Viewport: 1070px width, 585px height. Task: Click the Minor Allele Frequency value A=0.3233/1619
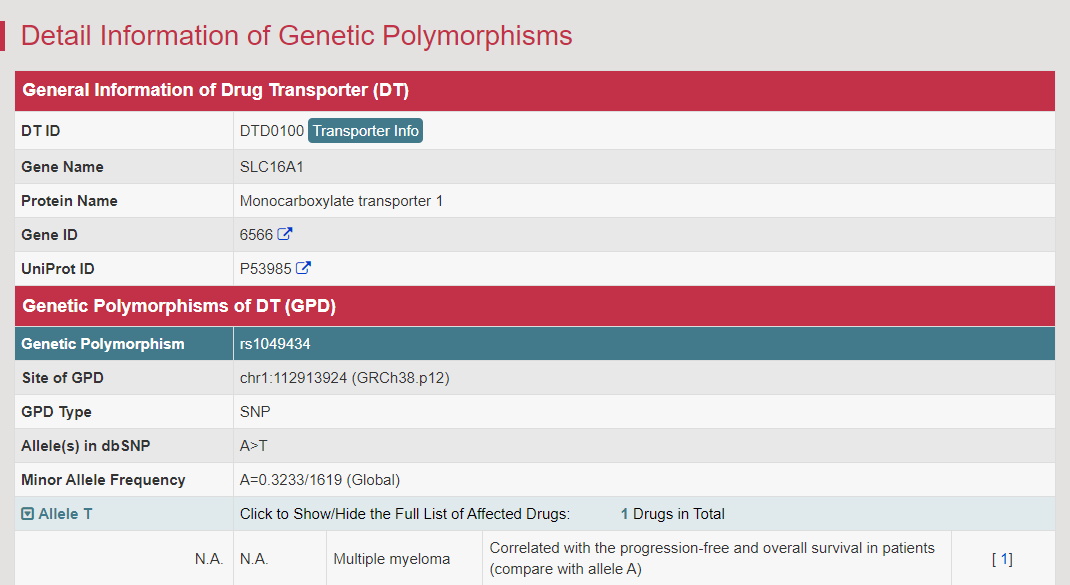319,480
